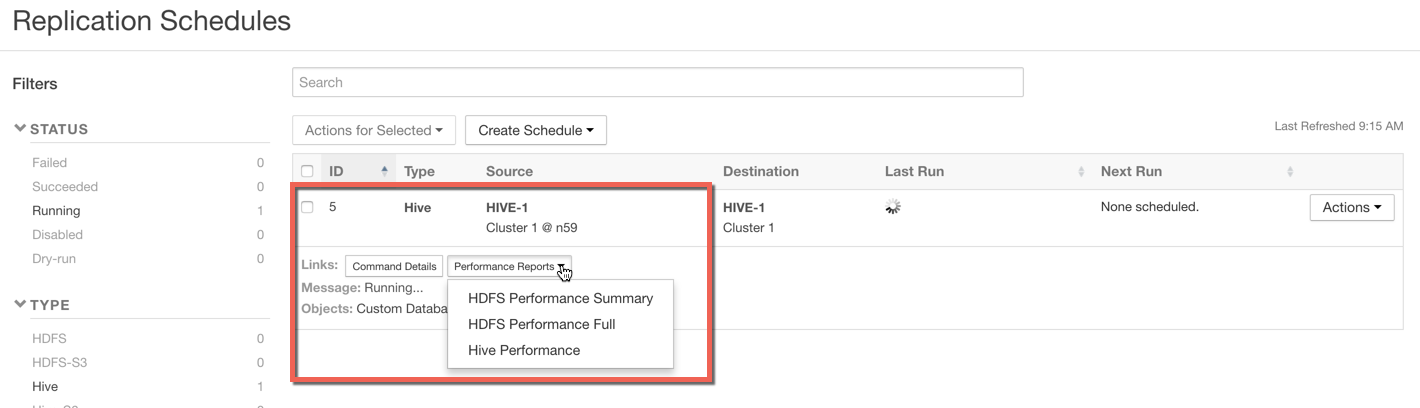This screenshot has width=1420, height=408.
Task: Filter schedules by Failed status
Action: point(49,163)
